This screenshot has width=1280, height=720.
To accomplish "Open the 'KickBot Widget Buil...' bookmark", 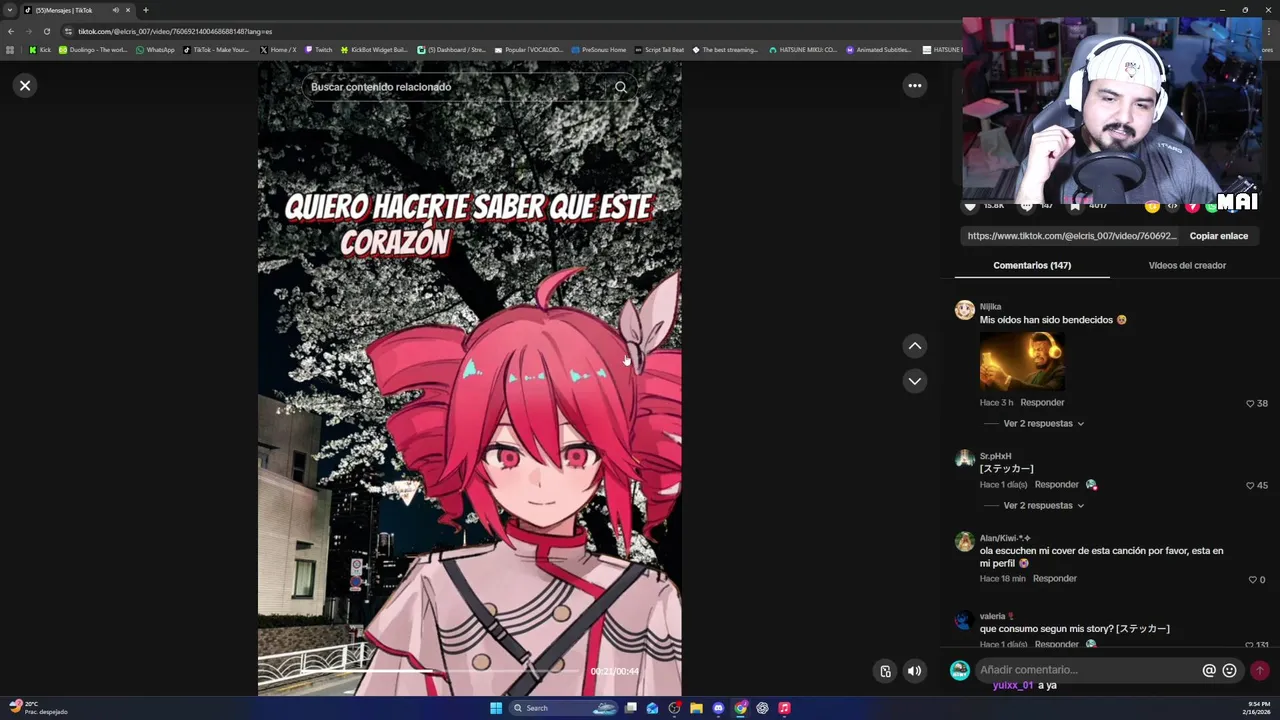I will (x=375, y=49).
